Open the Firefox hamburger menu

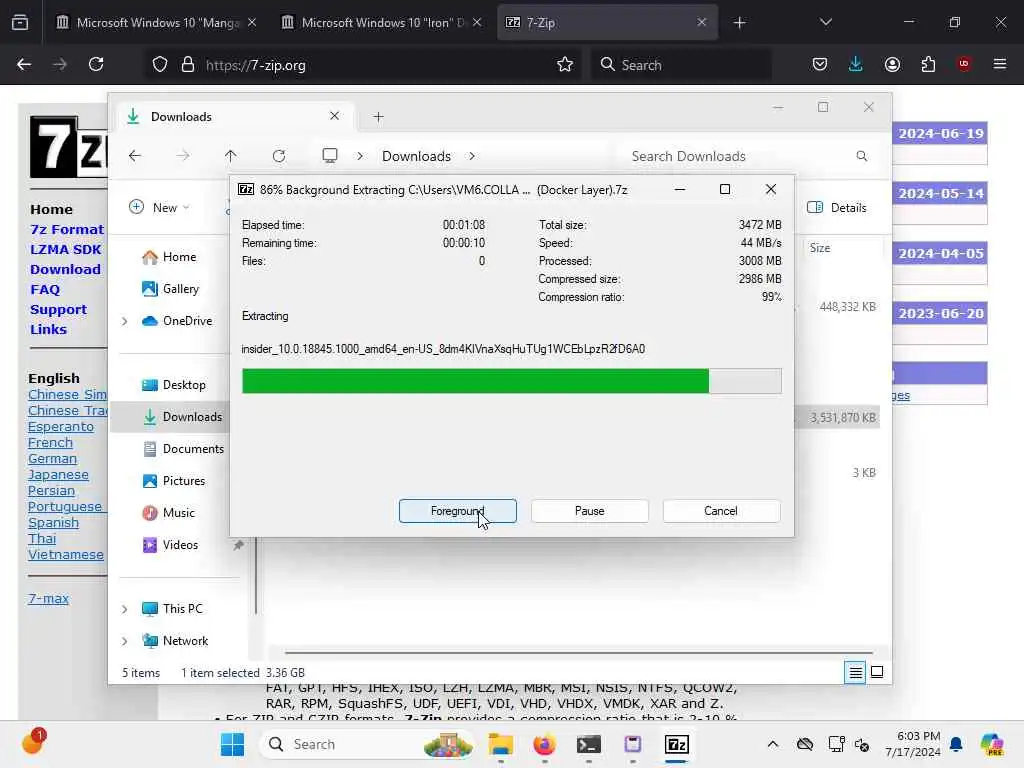1000,65
